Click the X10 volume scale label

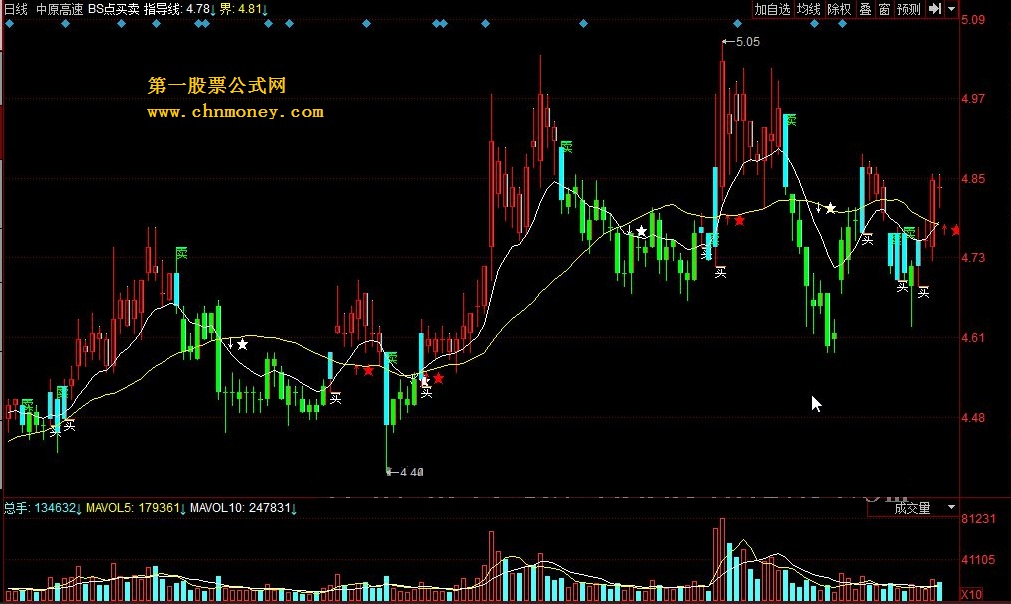[972, 594]
